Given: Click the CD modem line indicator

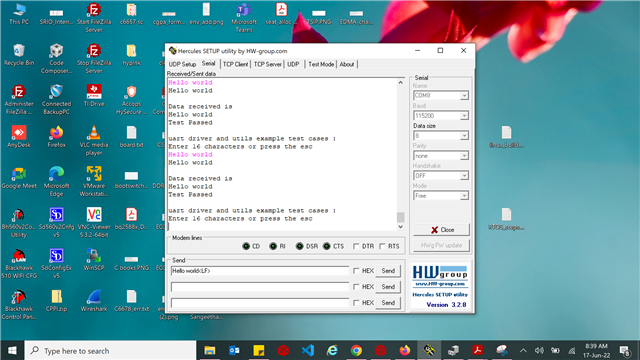Looking at the screenshot, I should point(246,246).
